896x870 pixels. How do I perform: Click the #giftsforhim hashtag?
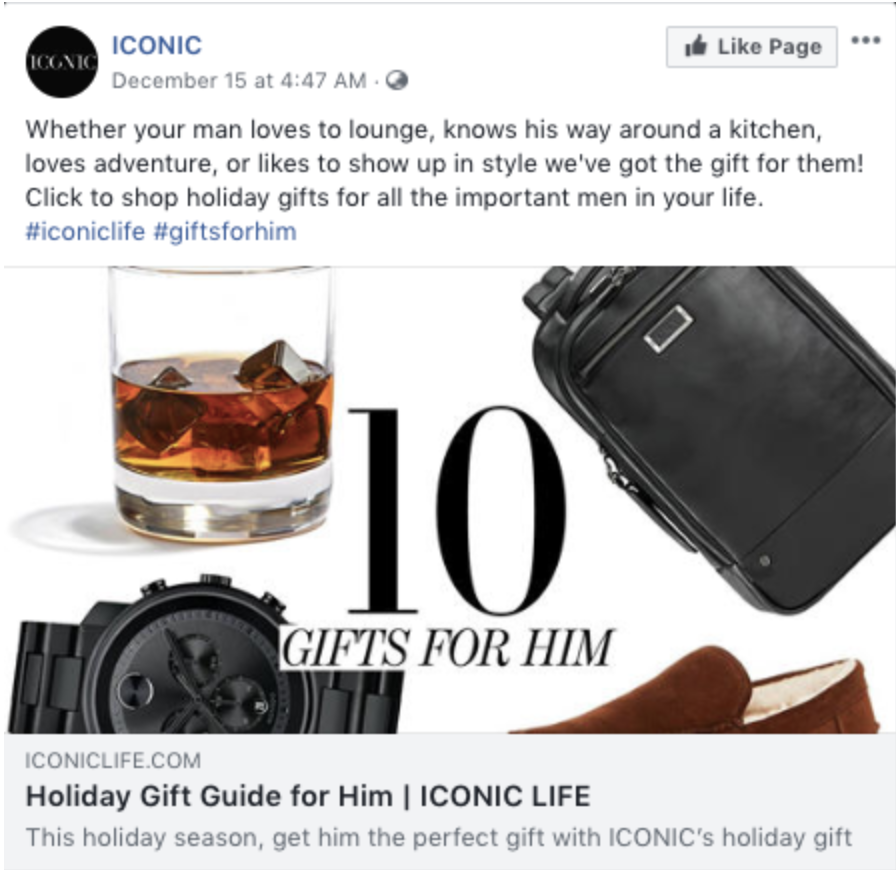224,232
